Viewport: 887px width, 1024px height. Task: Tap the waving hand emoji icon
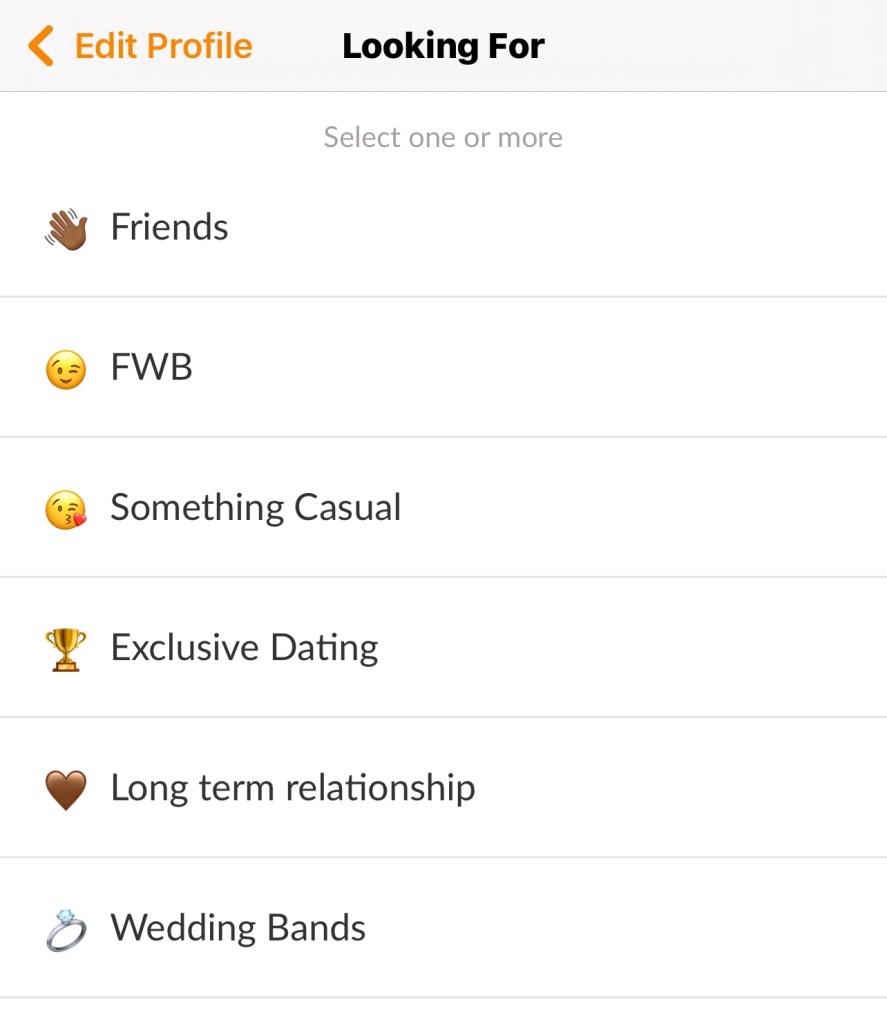pos(66,228)
